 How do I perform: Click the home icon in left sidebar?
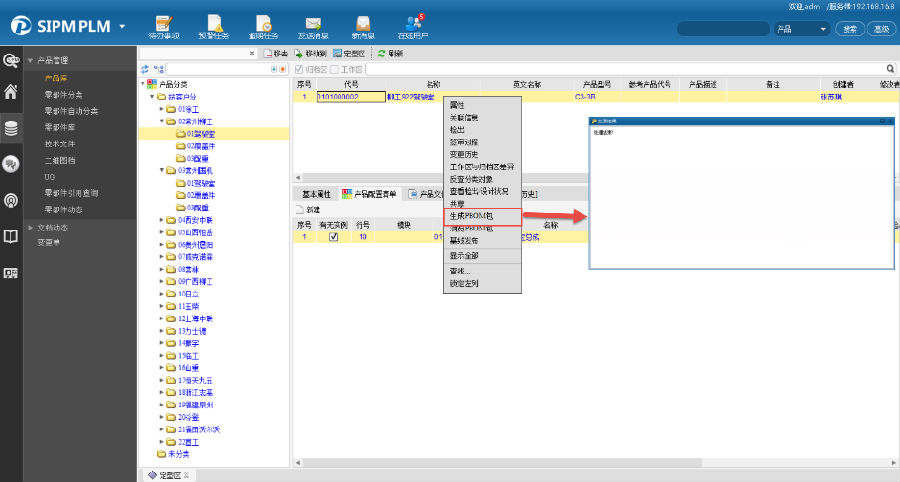[11, 93]
